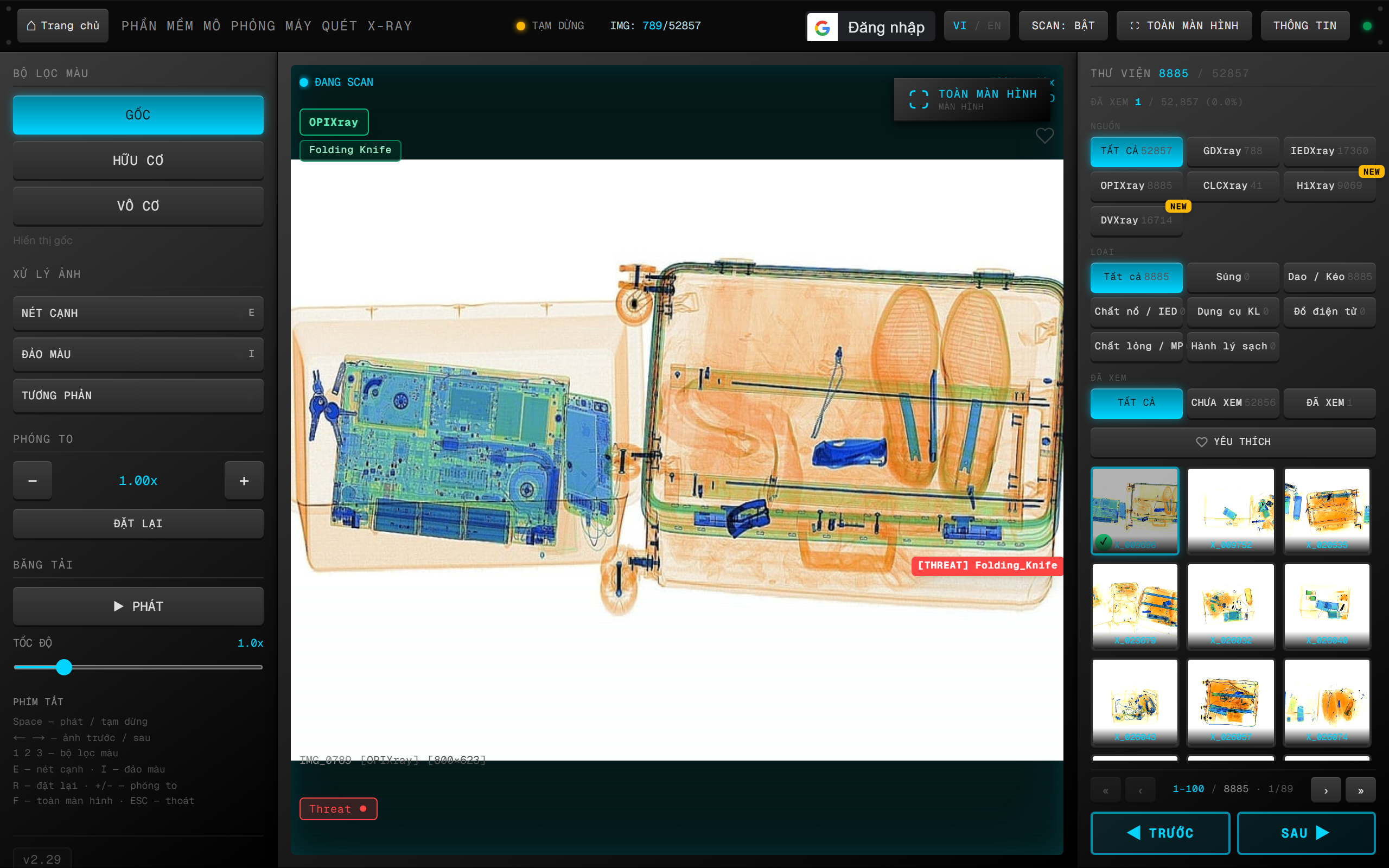Zoom in with the plus button
This screenshot has height=868, width=1389.
pyautogui.click(x=244, y=481)
